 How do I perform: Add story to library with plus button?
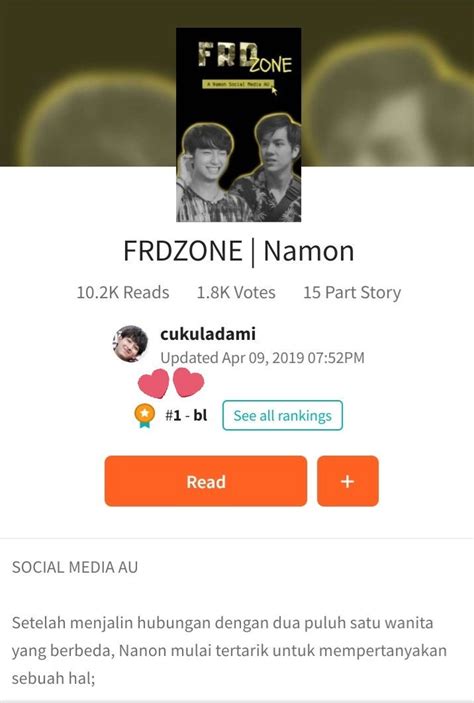(x=348, y=481)
